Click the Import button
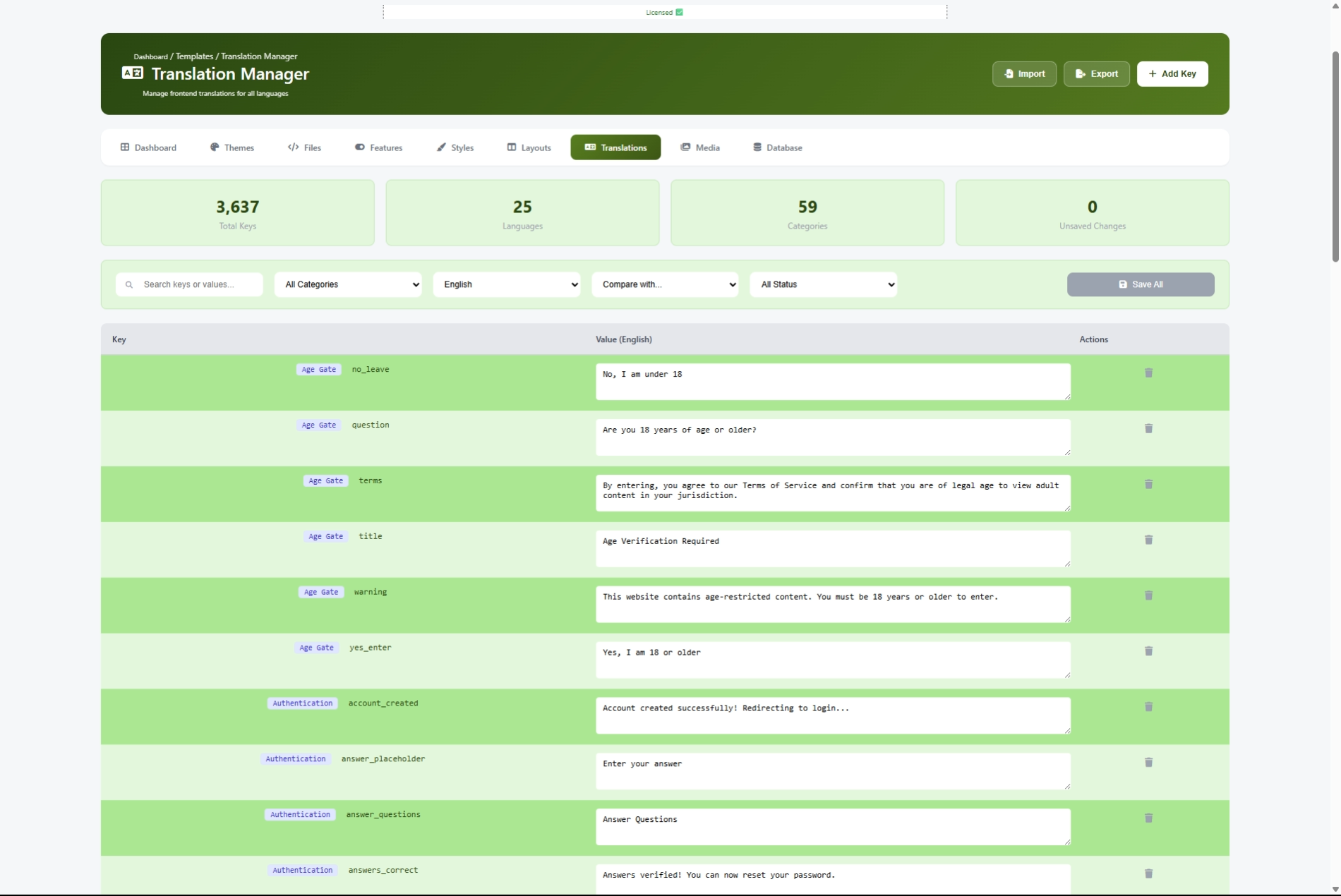Image resolution: width=1341 pixels, height=896 pixels. pos(1024,73)
